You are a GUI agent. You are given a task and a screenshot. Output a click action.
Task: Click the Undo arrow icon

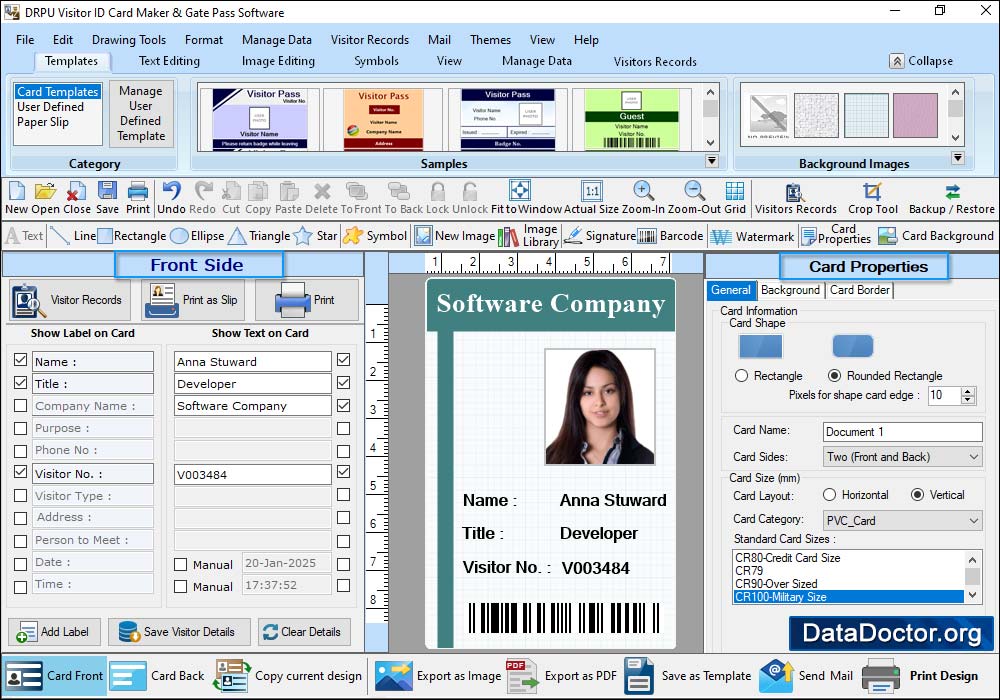(171, 191)
